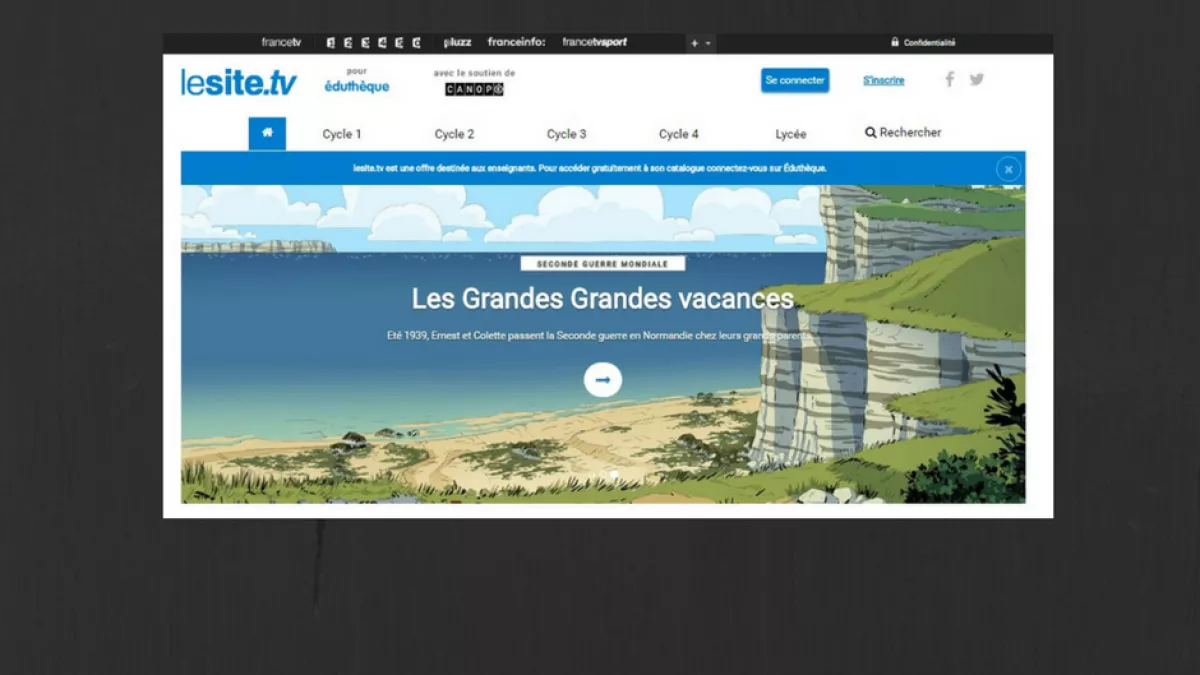Viewport: 1200px width, 675px height.
Task: Open the pluzz link in top bar
Action: click(x=457, y=43)
